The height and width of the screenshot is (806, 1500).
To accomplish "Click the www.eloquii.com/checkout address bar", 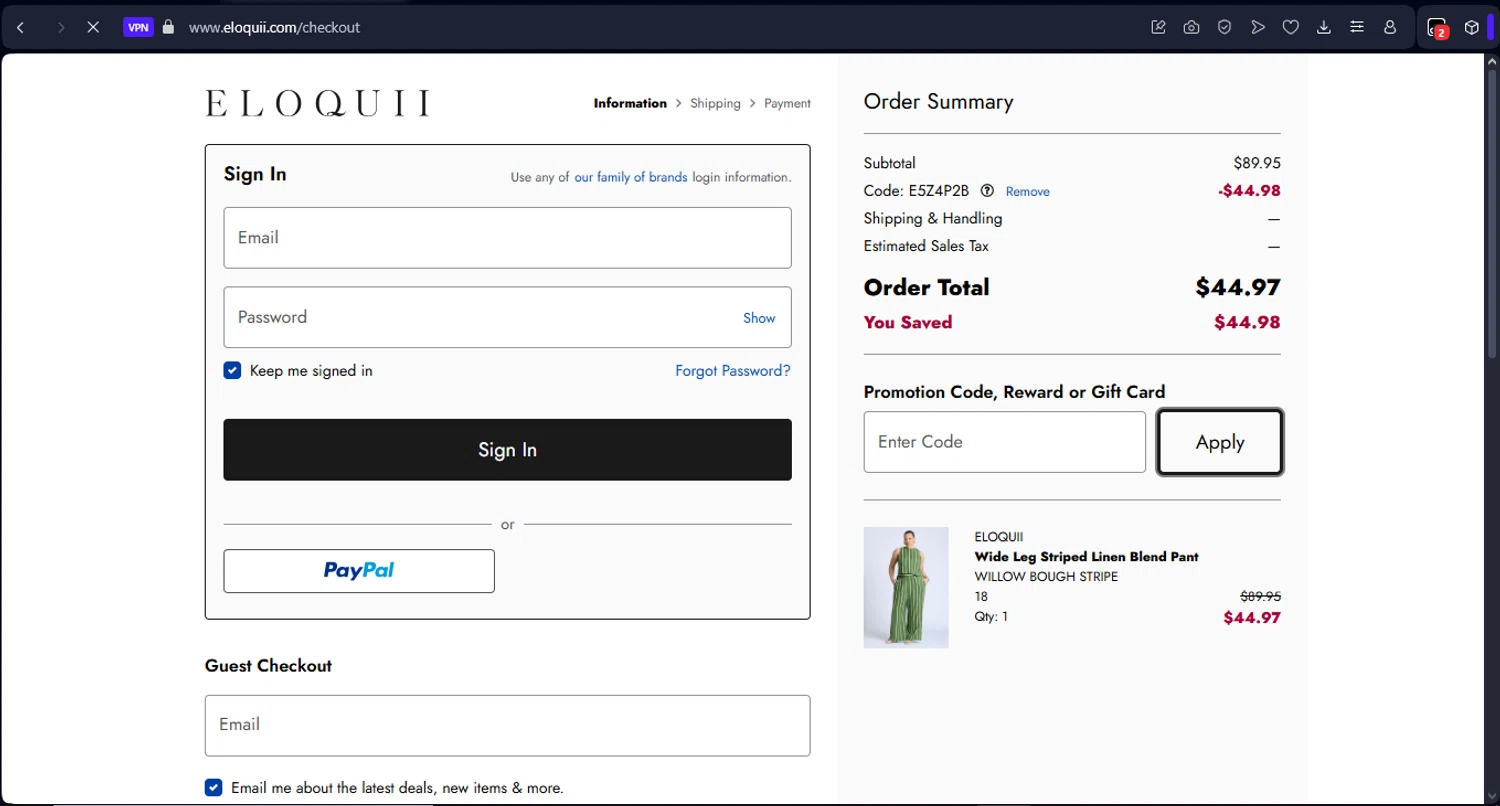I will click(274, 27).
